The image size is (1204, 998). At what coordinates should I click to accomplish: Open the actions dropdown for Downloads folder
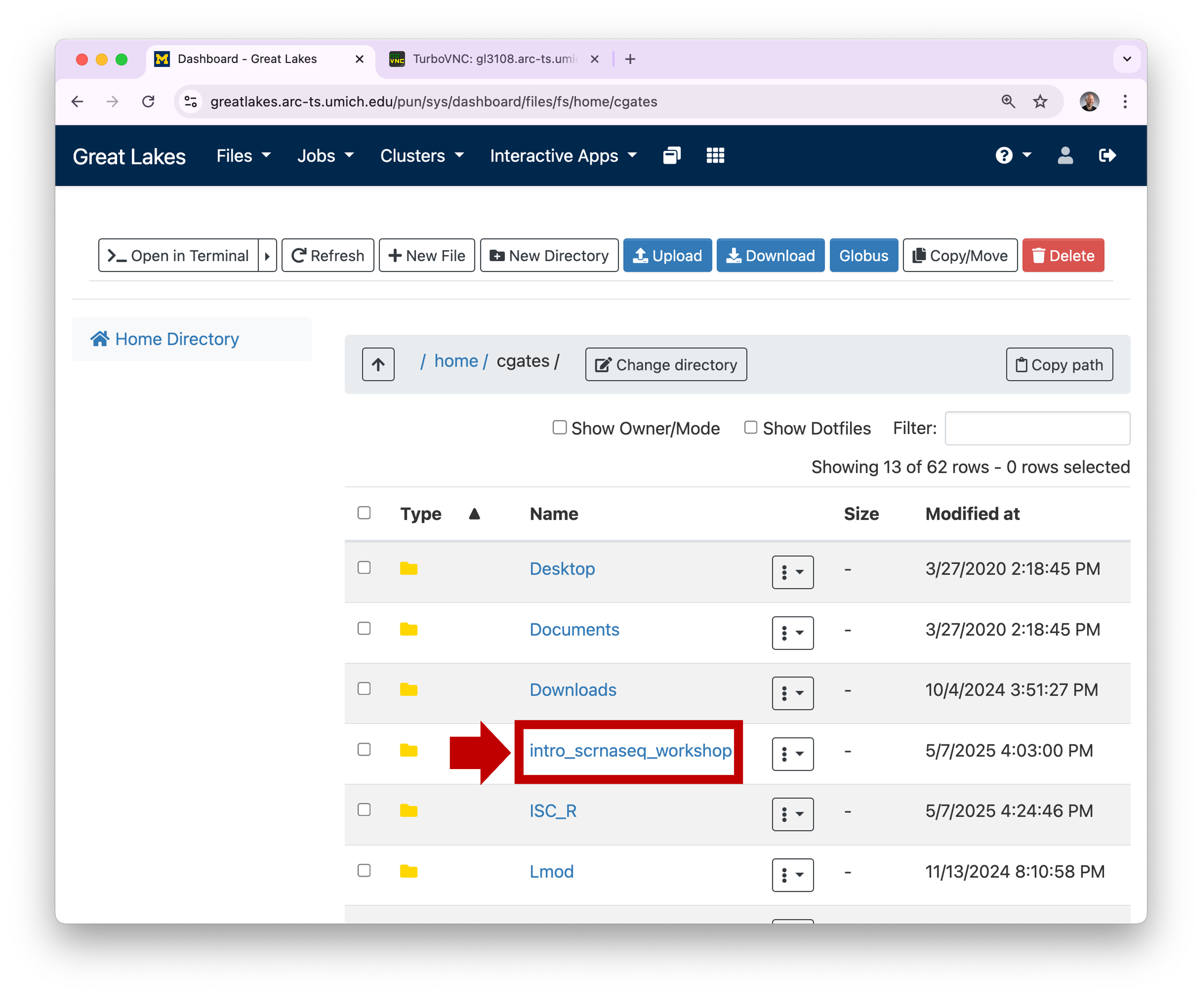(x=793, y=693)
